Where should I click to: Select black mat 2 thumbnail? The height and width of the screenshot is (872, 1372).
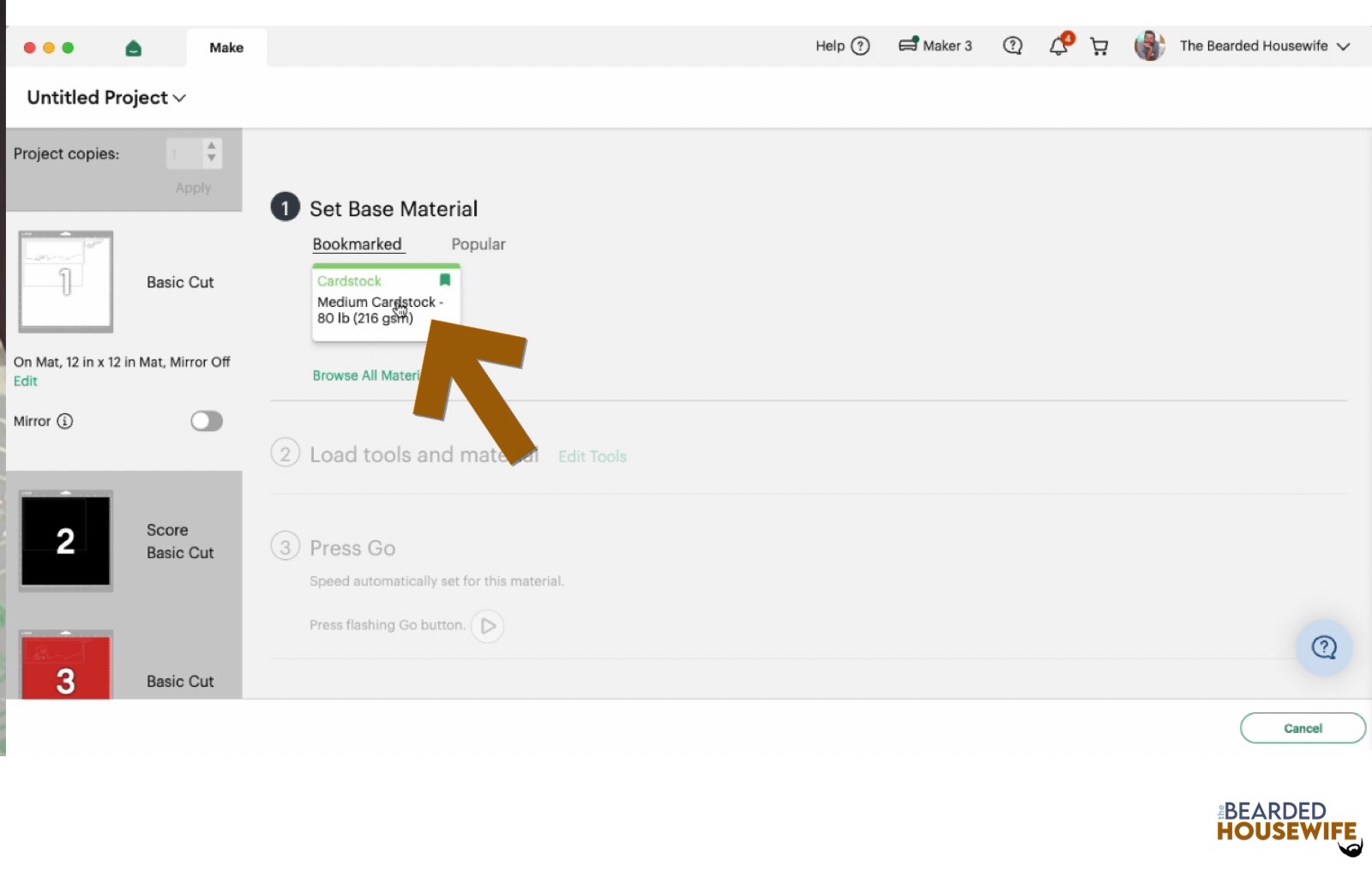(x=66, y=541)
